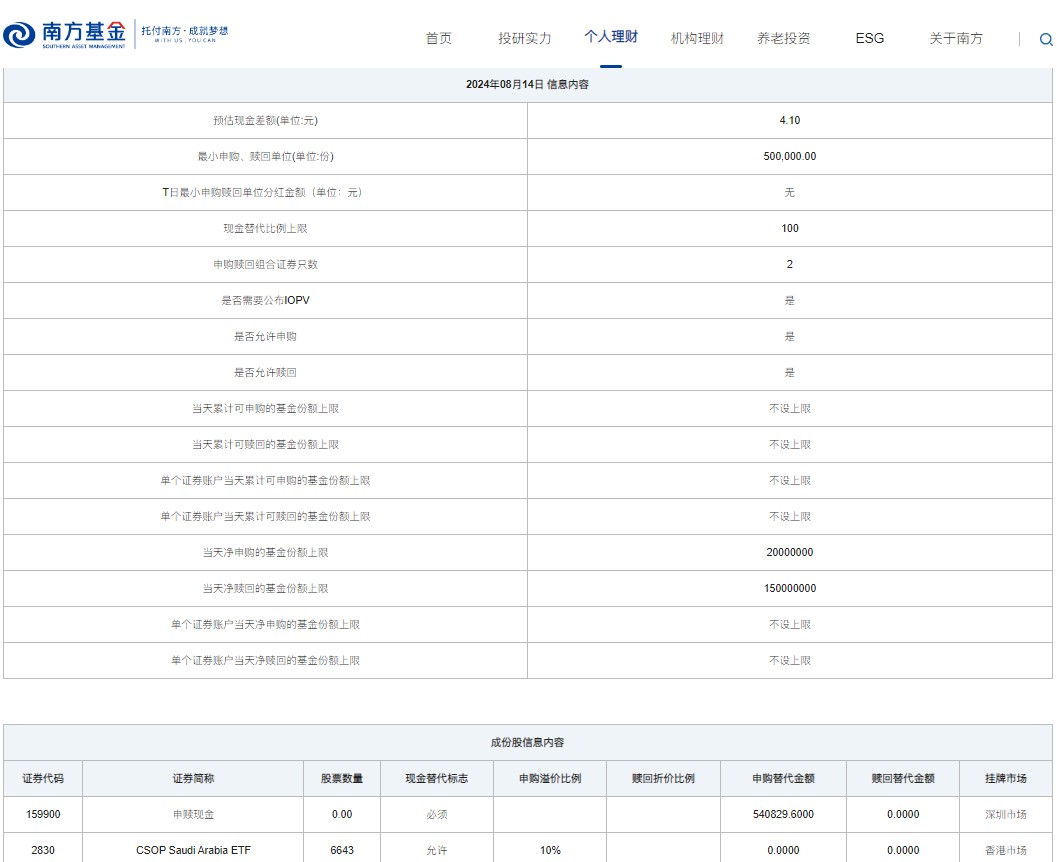1057x862 pixels.
Task: Click the ESG navigation item
Action: point(869,38)
